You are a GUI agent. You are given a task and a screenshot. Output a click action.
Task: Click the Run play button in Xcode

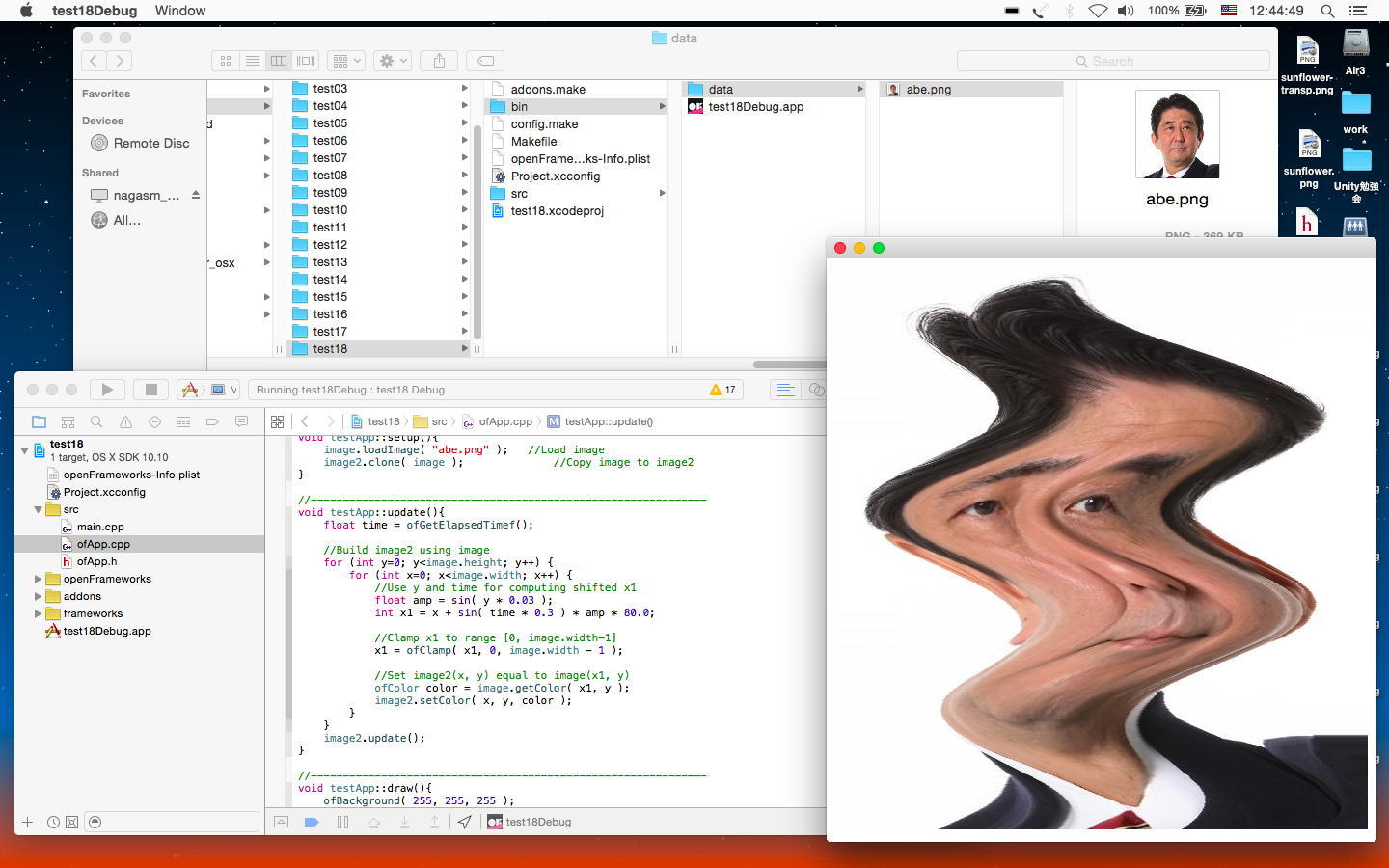pos(107,390)
